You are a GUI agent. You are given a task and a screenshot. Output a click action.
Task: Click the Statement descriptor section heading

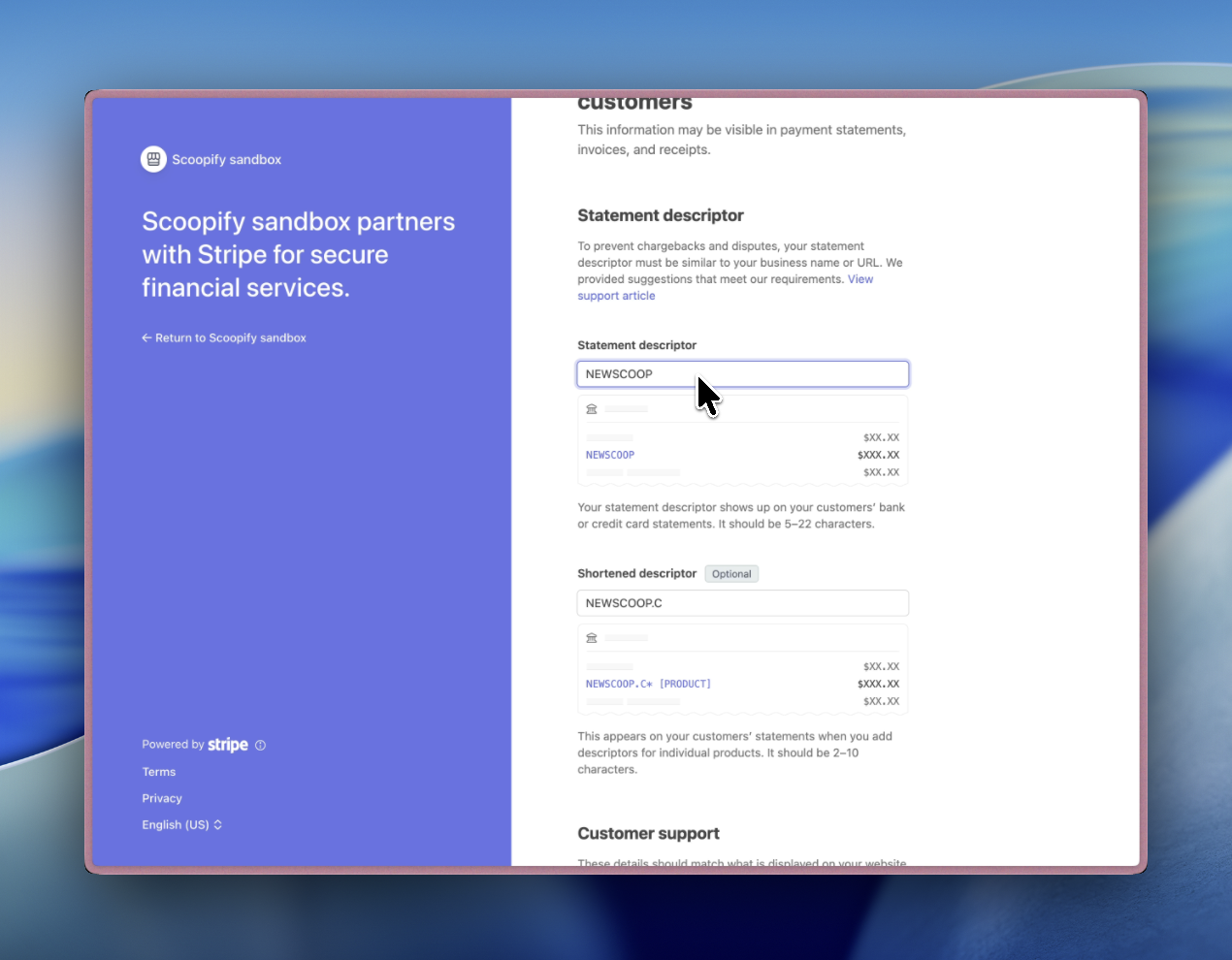point(661,215)
